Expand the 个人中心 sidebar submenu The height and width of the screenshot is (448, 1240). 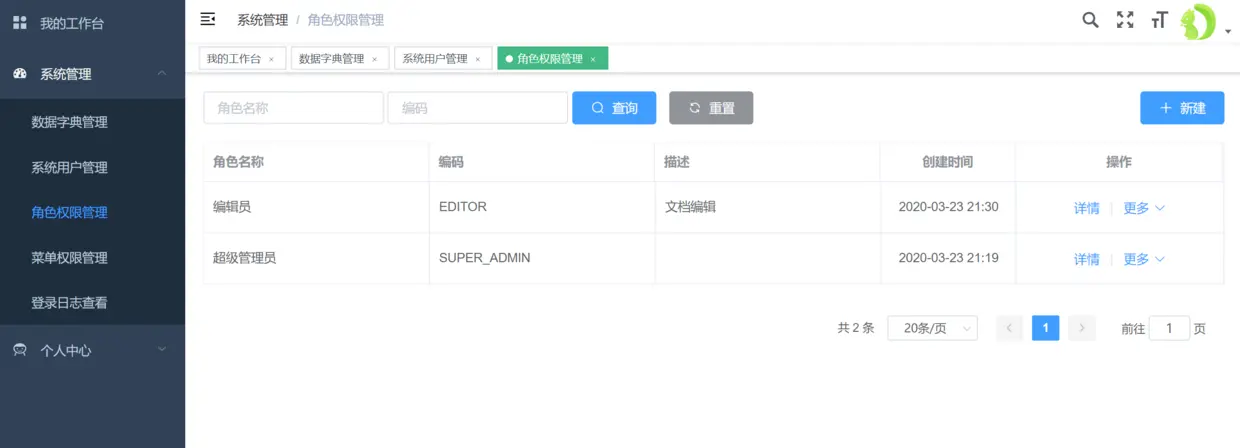coord(92,350)
